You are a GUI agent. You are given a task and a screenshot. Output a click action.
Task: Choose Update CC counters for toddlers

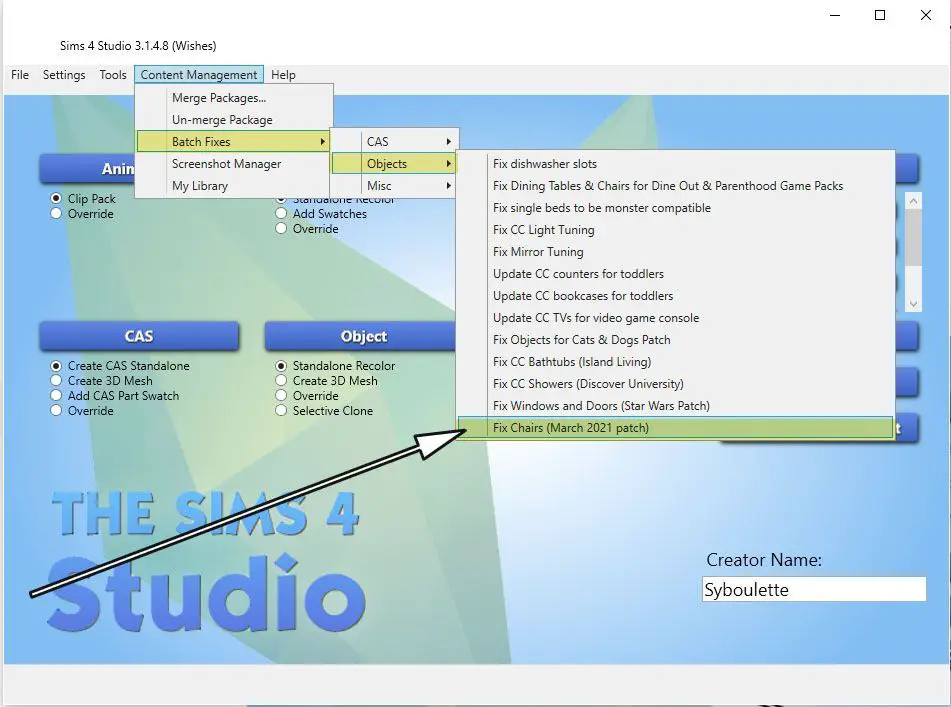pyautogui.click(x=676, y=273)
